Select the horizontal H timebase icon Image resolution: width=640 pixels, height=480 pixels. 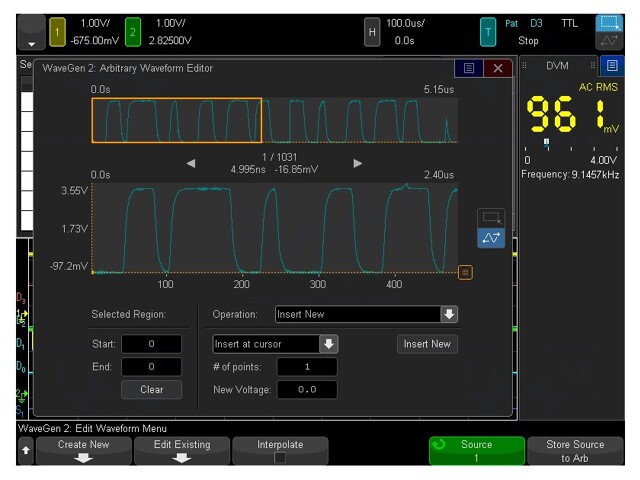point(372,33)
